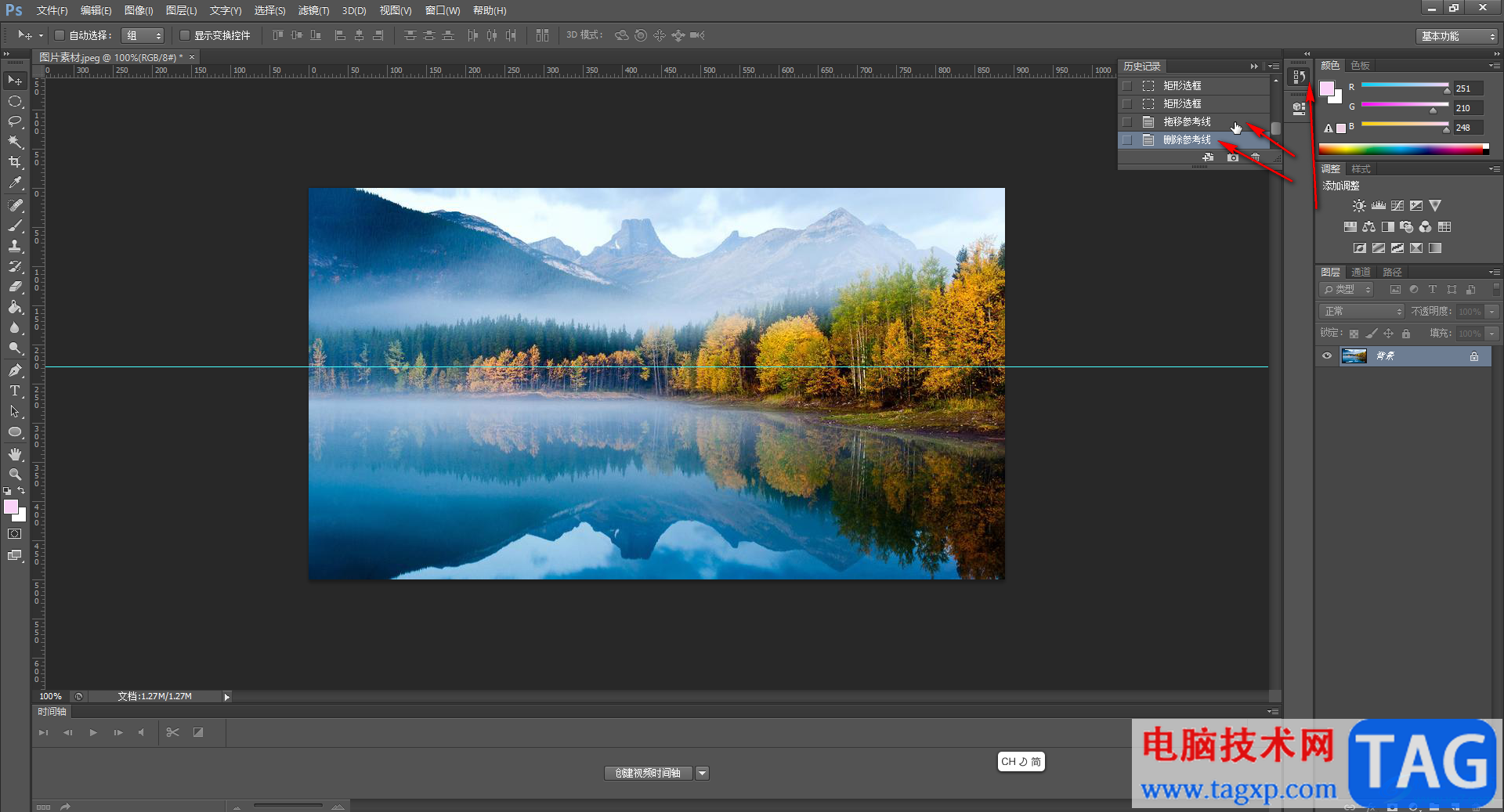Switch to the 色板 tab
This screenshot has width=1504, height=812.
[1361, 66]
